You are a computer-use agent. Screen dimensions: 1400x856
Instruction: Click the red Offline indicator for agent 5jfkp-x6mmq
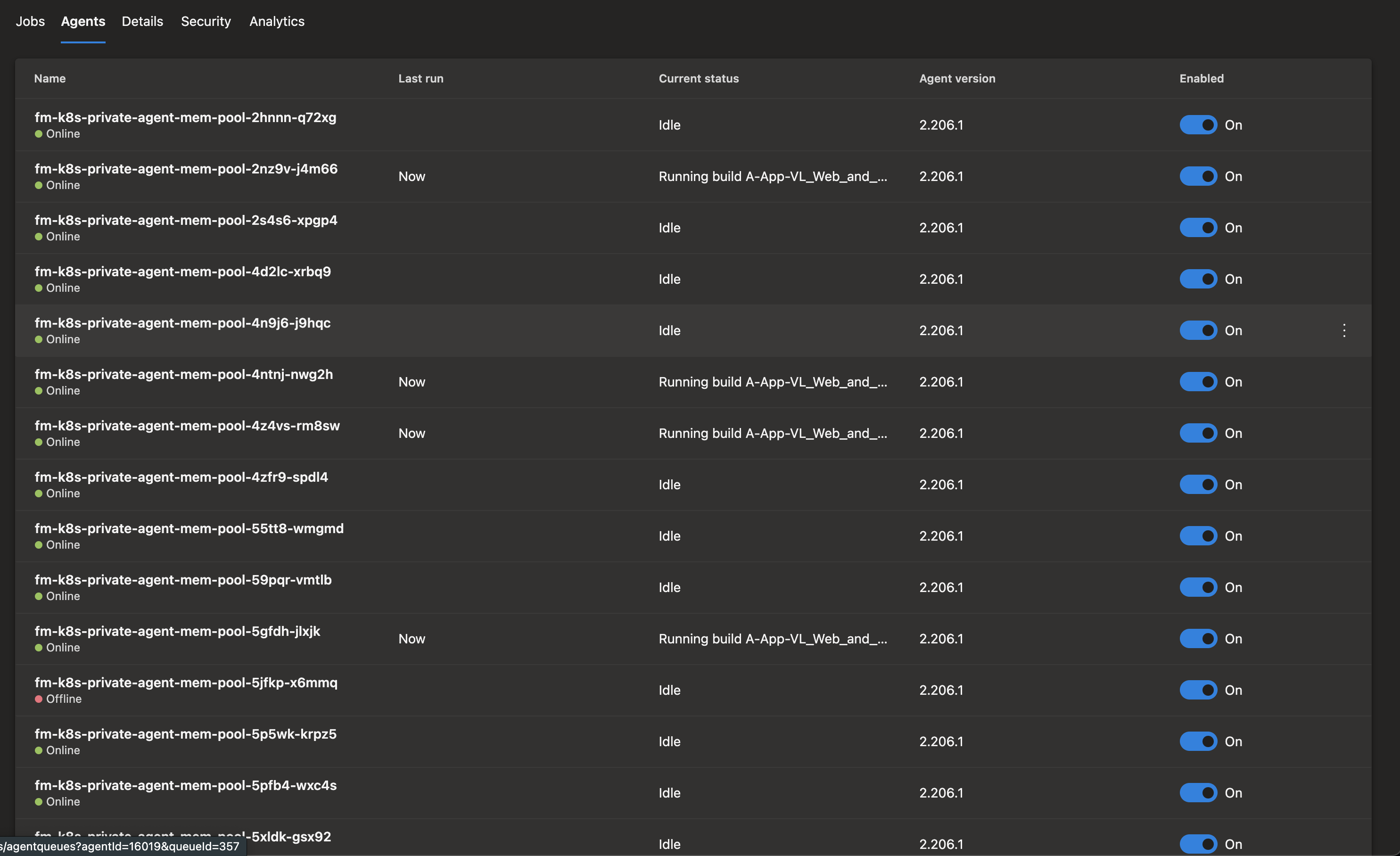[x=39, y=699]
